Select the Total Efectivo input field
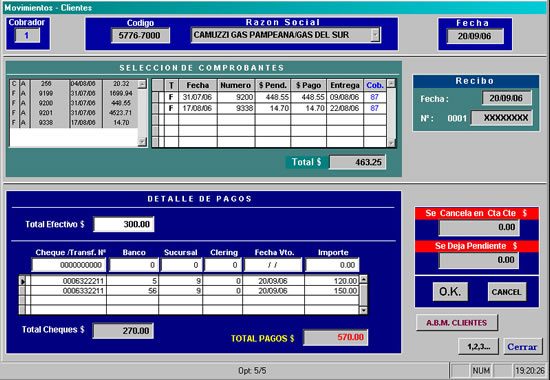Screen dimensions: 550x380 point(123,224)
